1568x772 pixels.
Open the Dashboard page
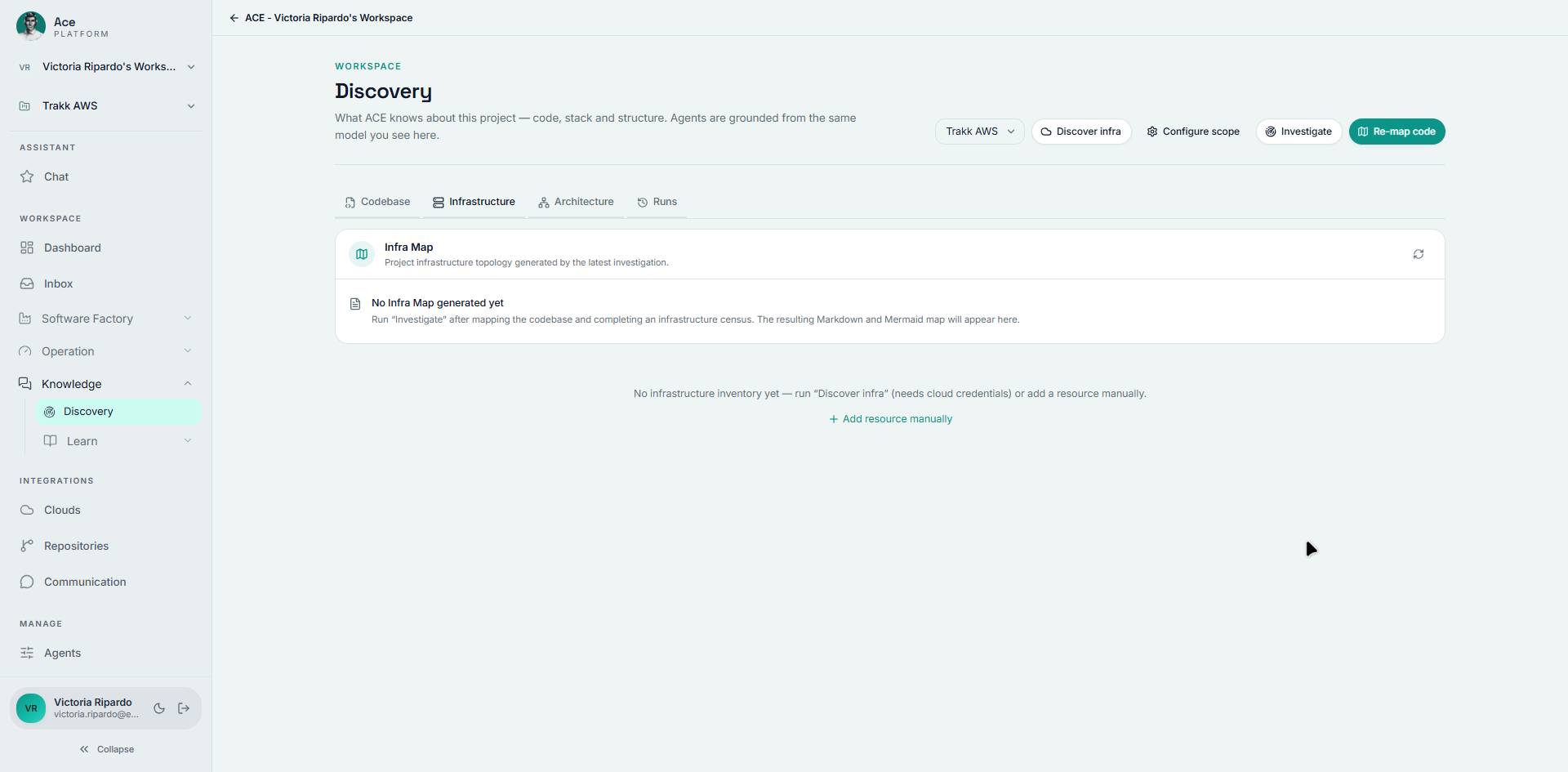pos(106,248)
